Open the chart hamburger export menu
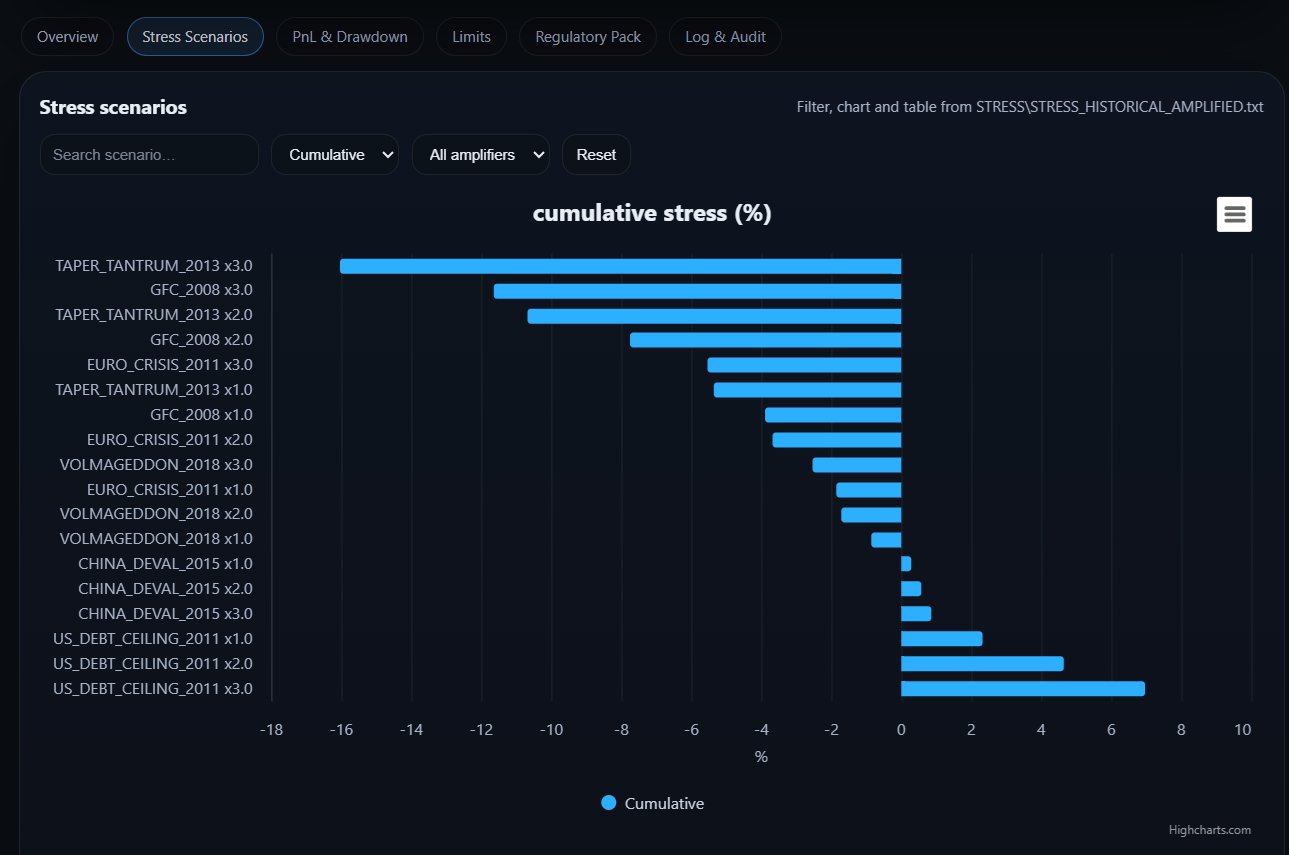The width and height of the screenshot is (1289, 855). point(1234,214)
